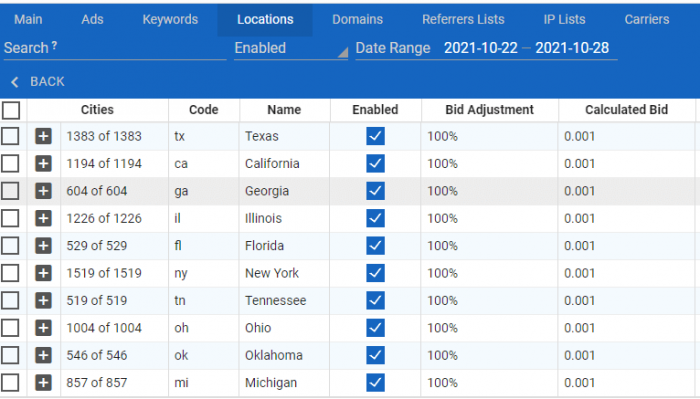Expand cities for California row
Screen dimensions: 700x399
tap(43, 163)
